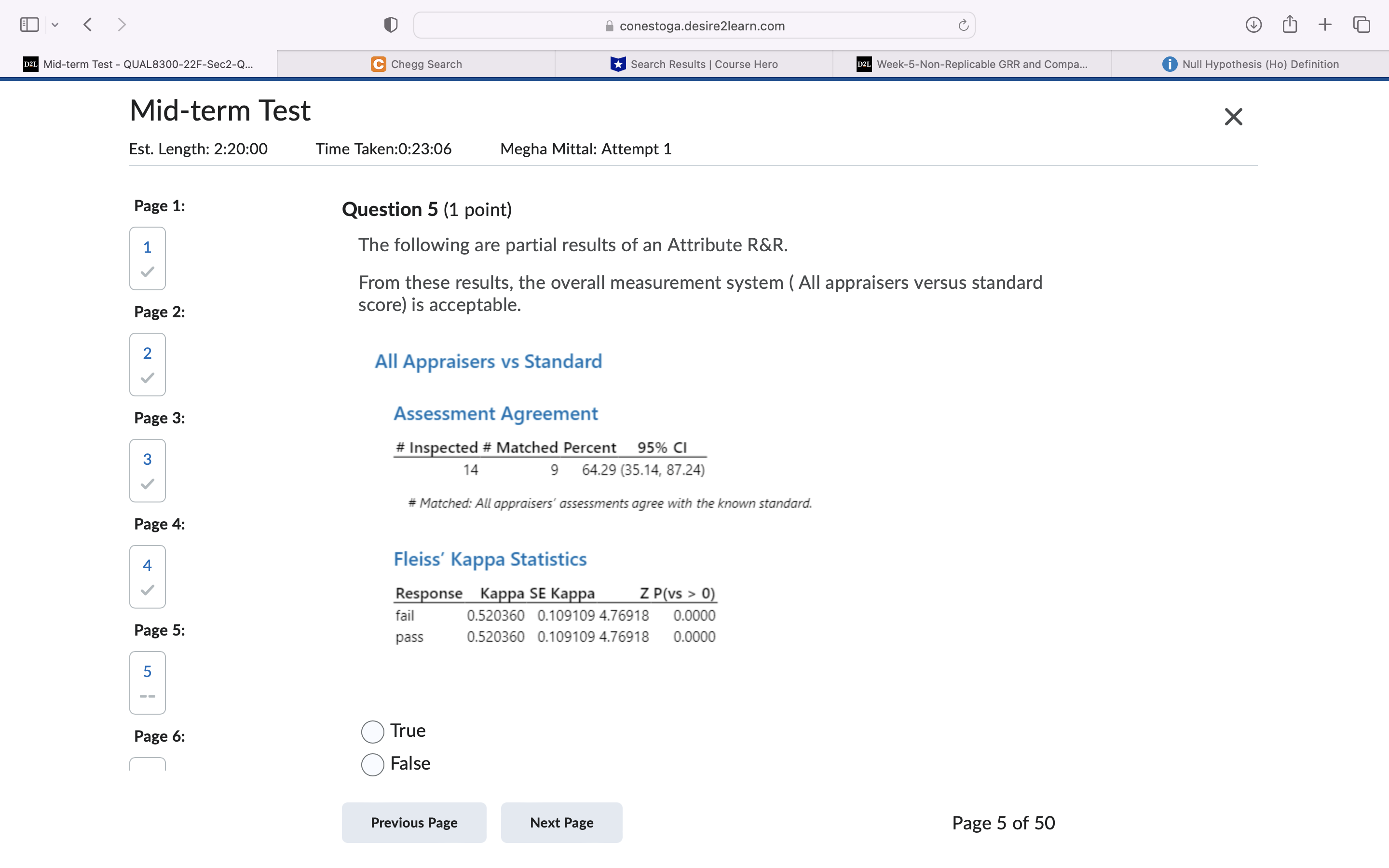Jump to question 3 in navigator
Screen dimensions: 1389x868
[x=148, y=470]
